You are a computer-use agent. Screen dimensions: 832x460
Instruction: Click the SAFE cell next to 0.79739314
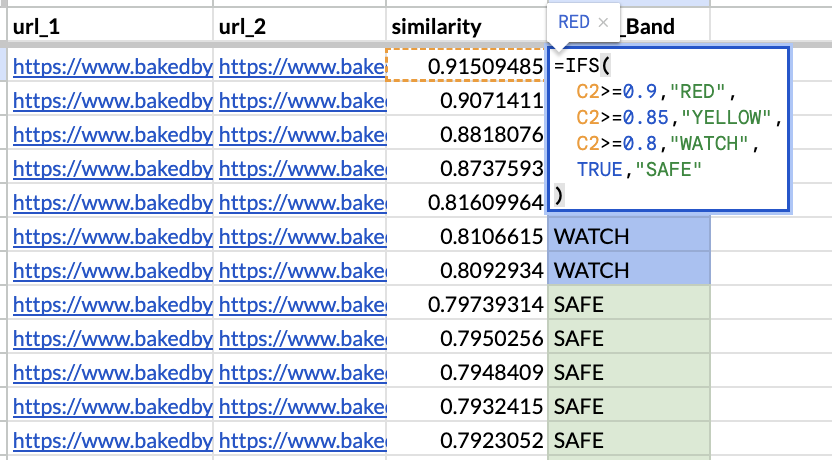point(629,304)
